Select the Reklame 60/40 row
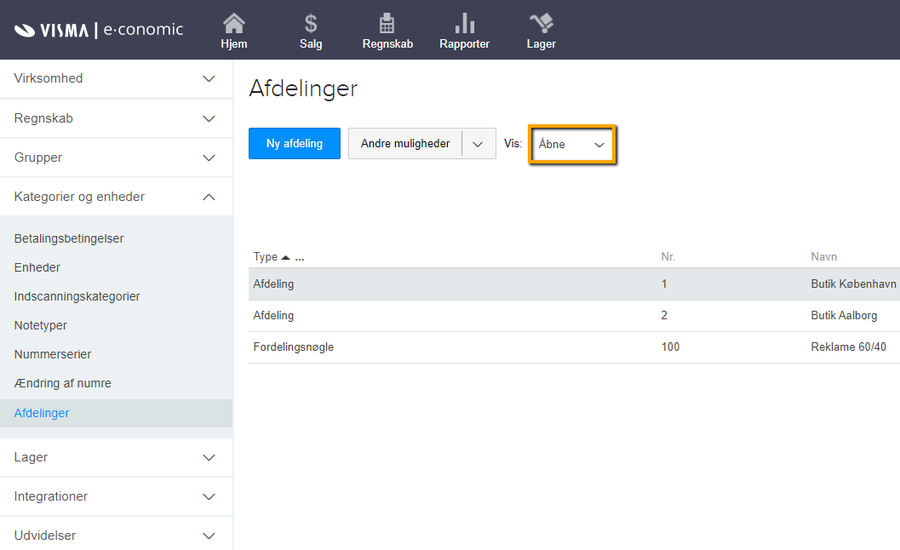This screenshot has width=900, height=550. point(574,347)
